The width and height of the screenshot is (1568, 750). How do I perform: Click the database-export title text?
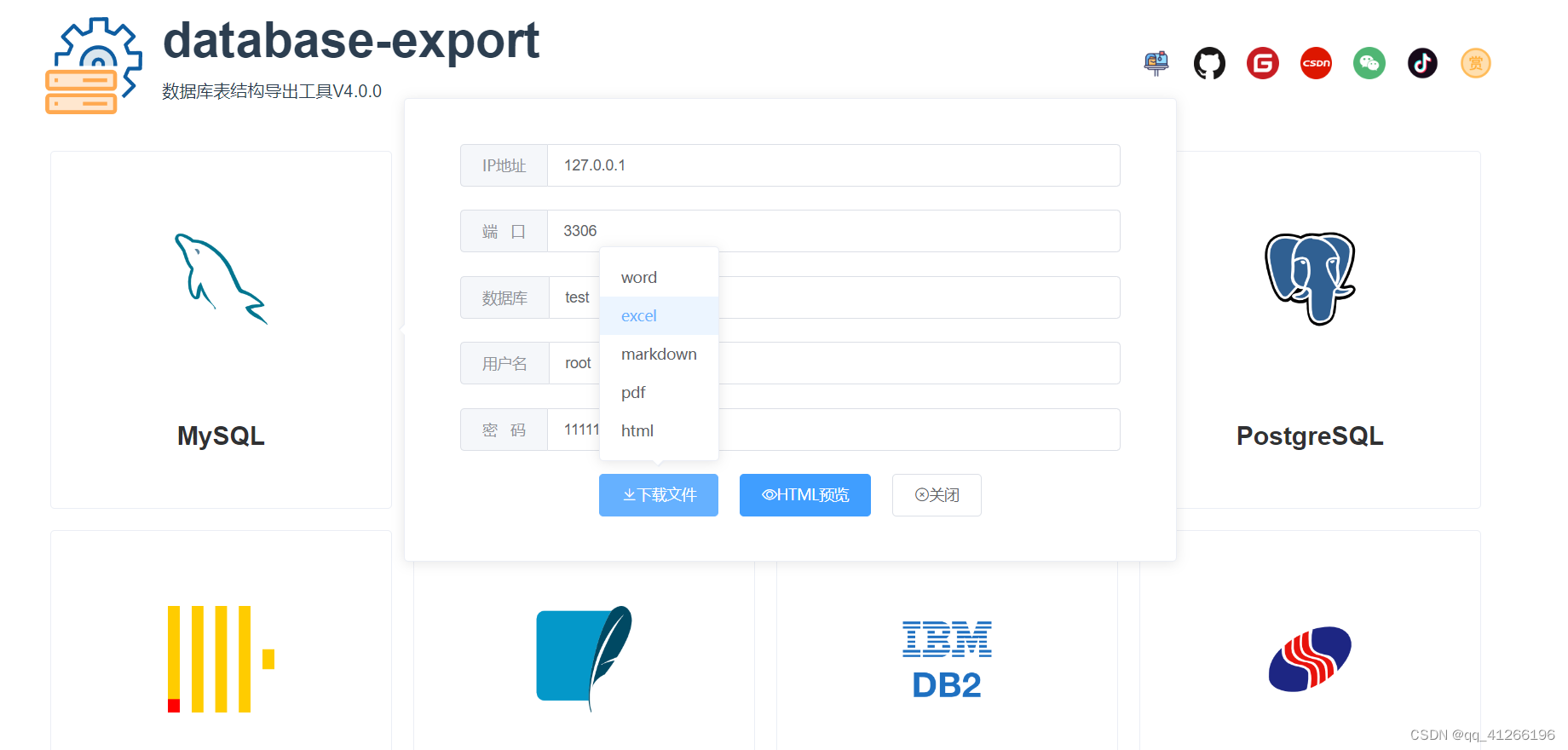[351, 41]
